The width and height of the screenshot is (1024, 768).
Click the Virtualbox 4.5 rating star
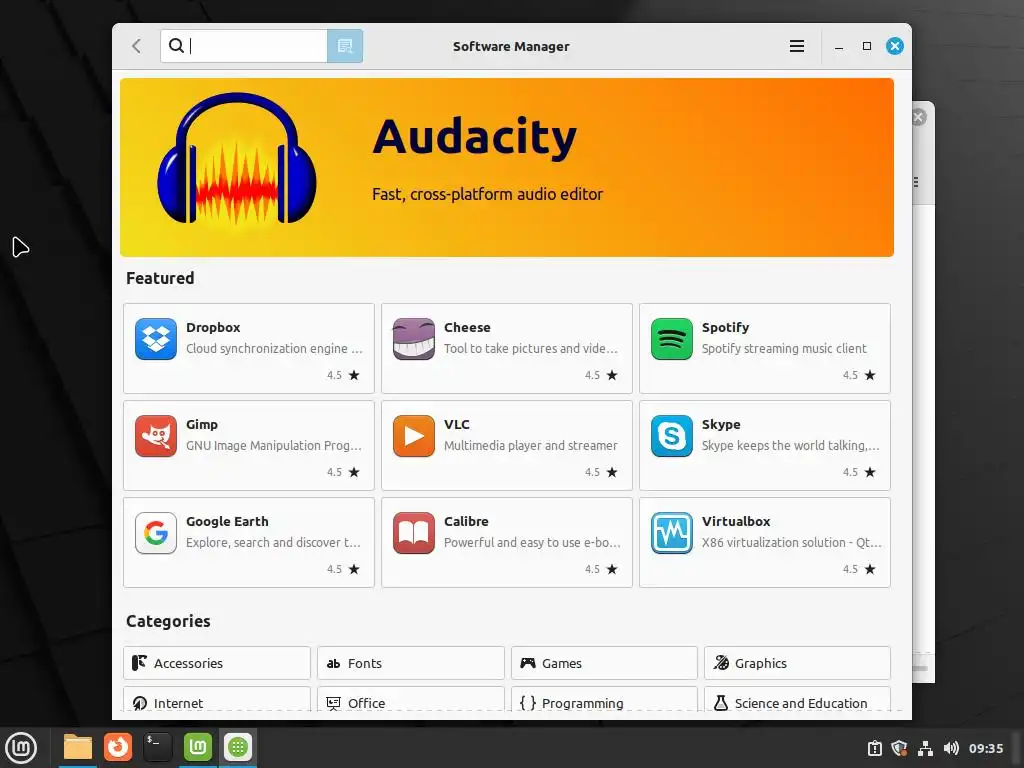[870, 569]
